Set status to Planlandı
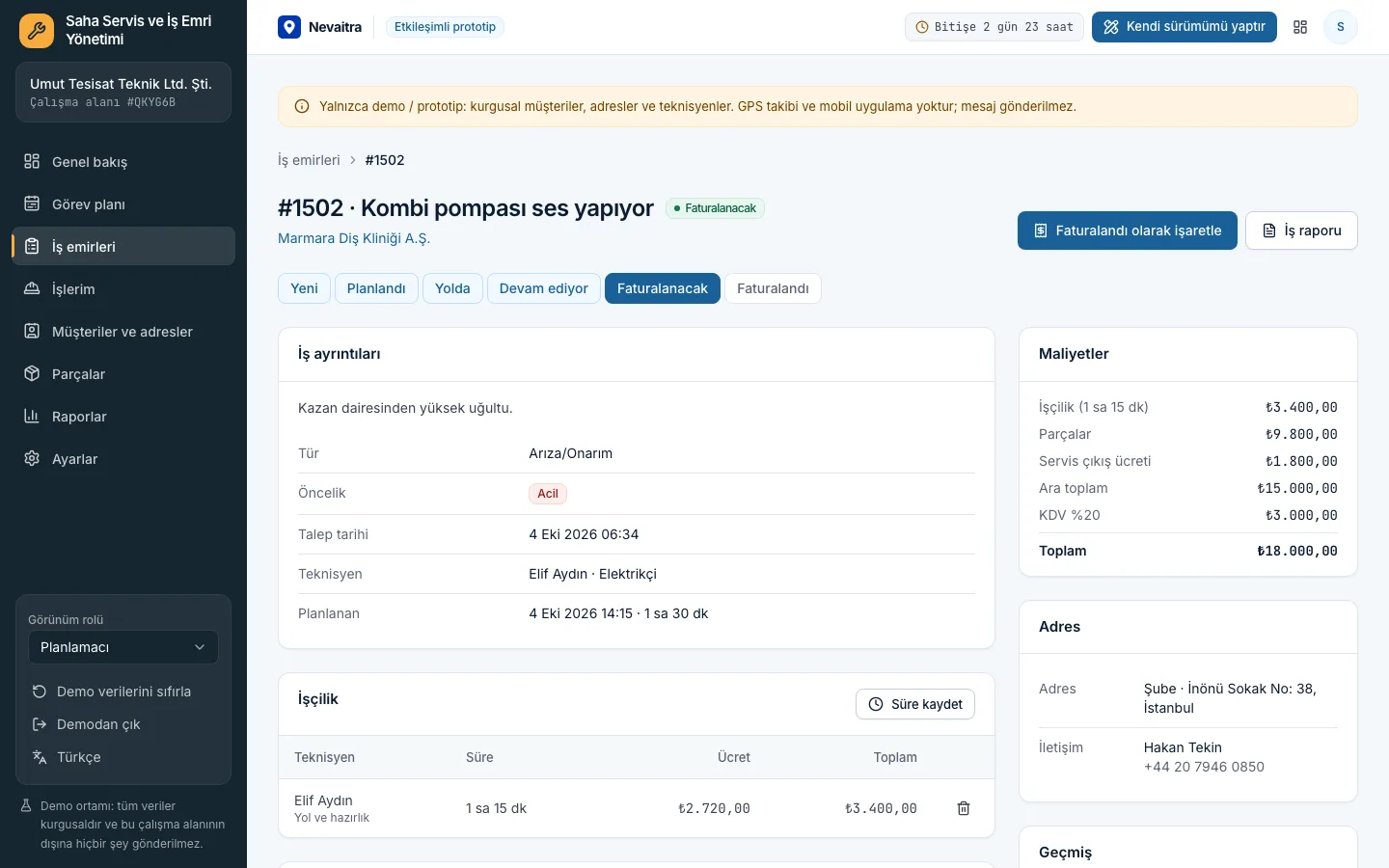This screenshot has height=868, width=1389. tap(376, 288)
